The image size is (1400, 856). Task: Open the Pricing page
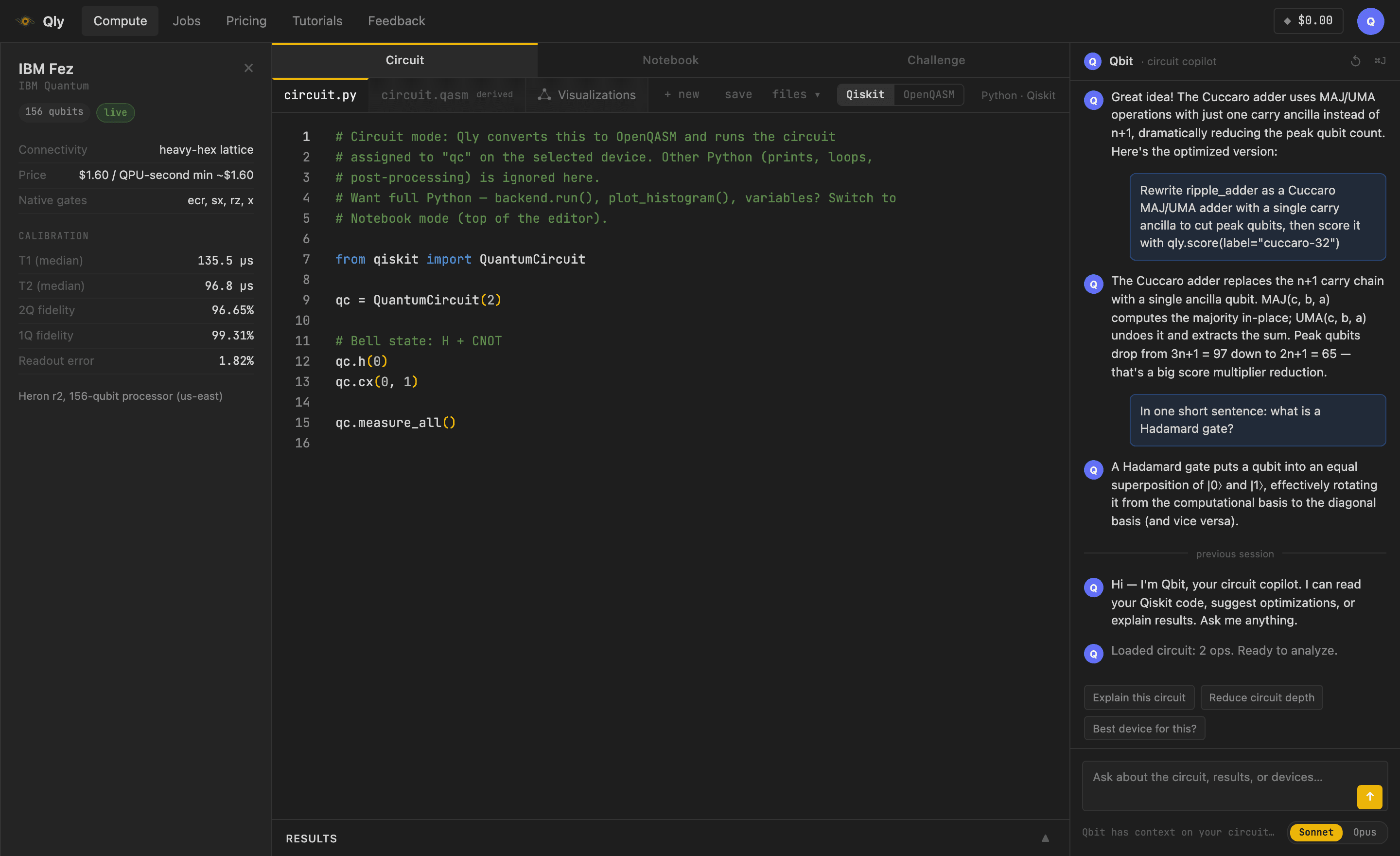246,21
